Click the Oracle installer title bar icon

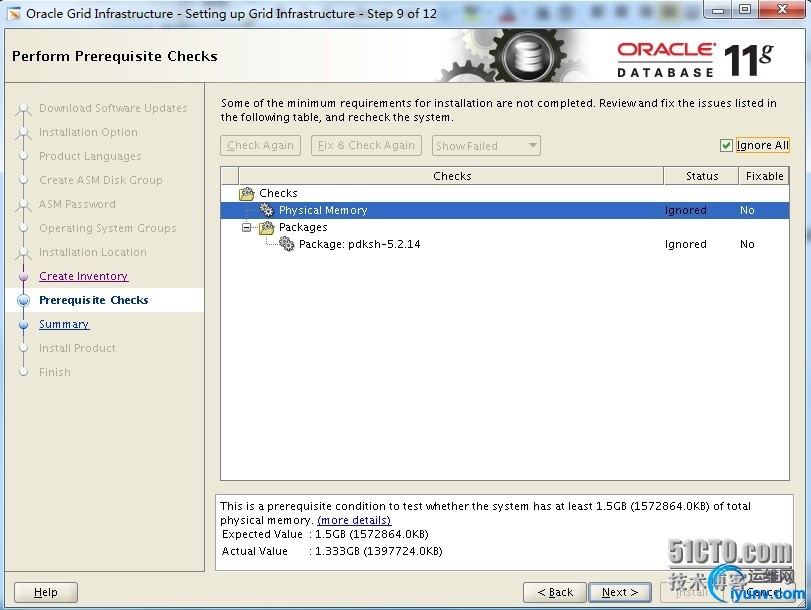pyautogui.click(x=14, y=13)
